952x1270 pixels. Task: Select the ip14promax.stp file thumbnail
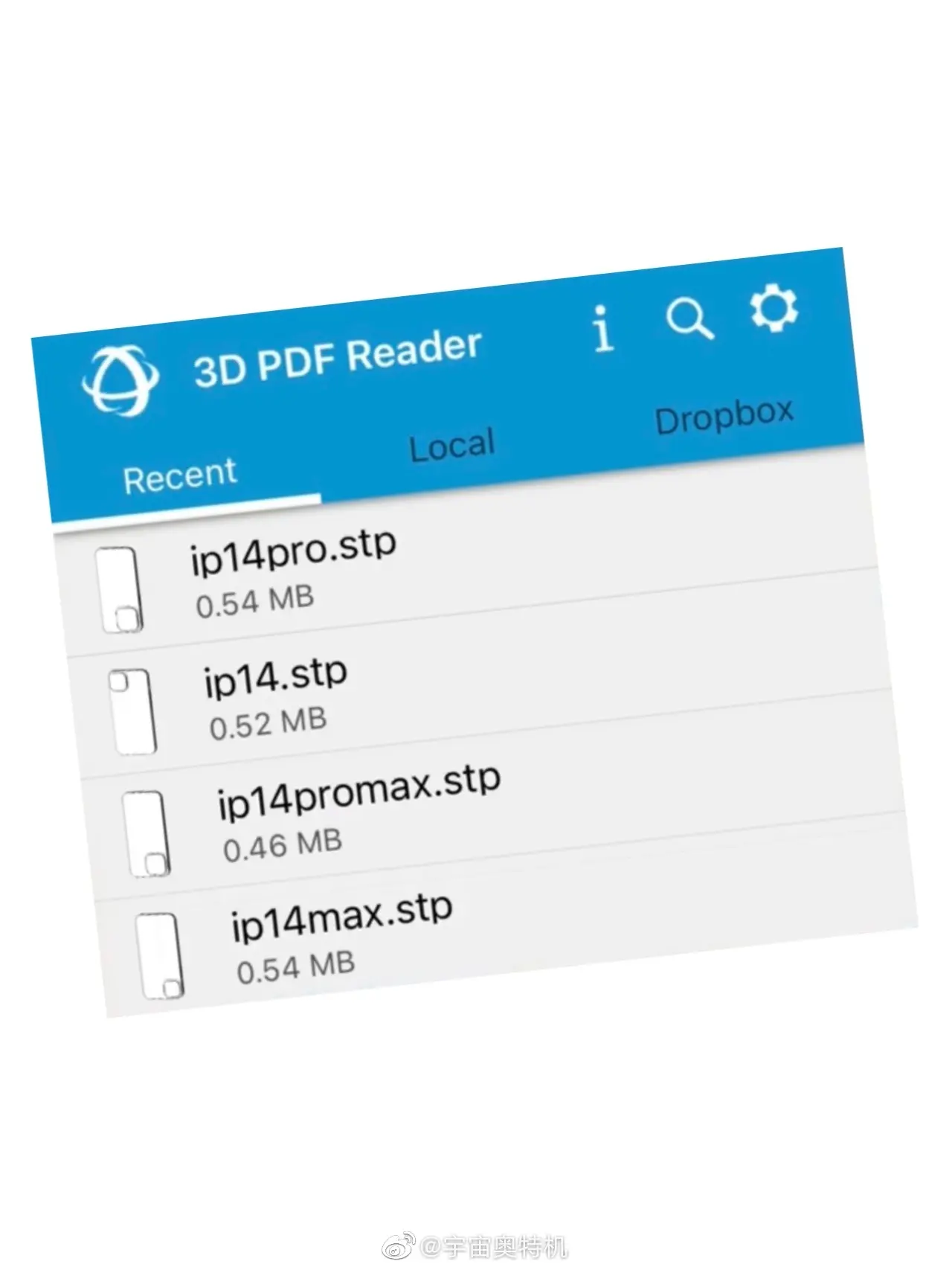click(146, 833)
